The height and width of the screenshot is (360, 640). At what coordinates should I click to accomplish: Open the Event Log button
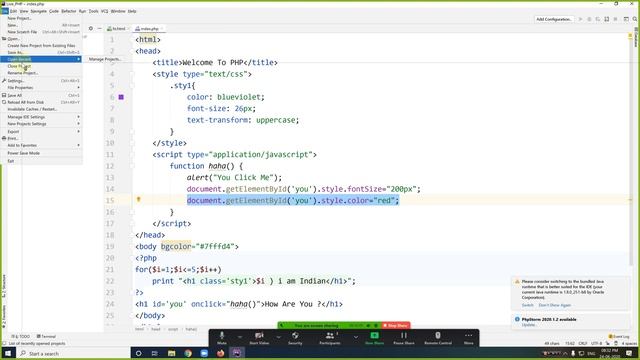pyautogui.click(x=619, y=336)
